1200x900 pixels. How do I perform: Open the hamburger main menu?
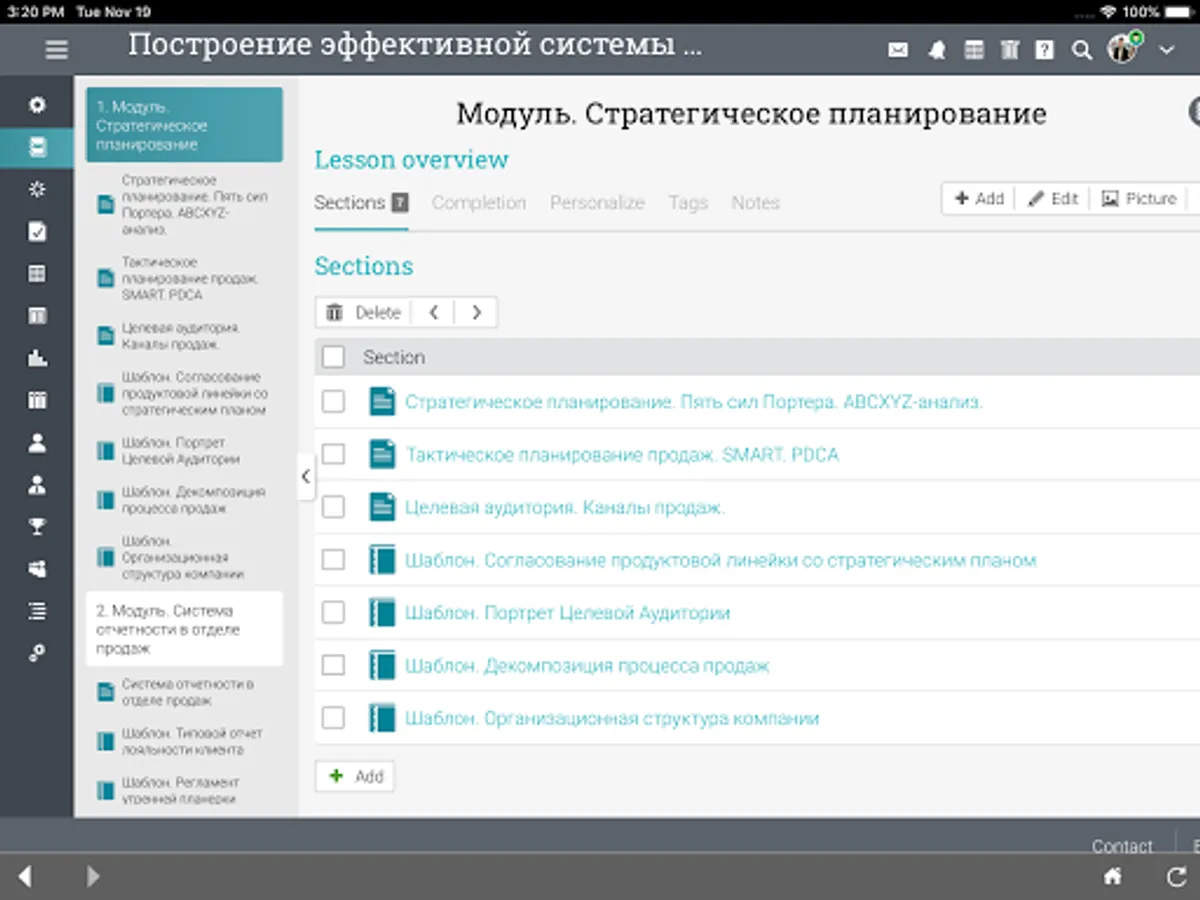pyautogui.click(x=57, y=48)
